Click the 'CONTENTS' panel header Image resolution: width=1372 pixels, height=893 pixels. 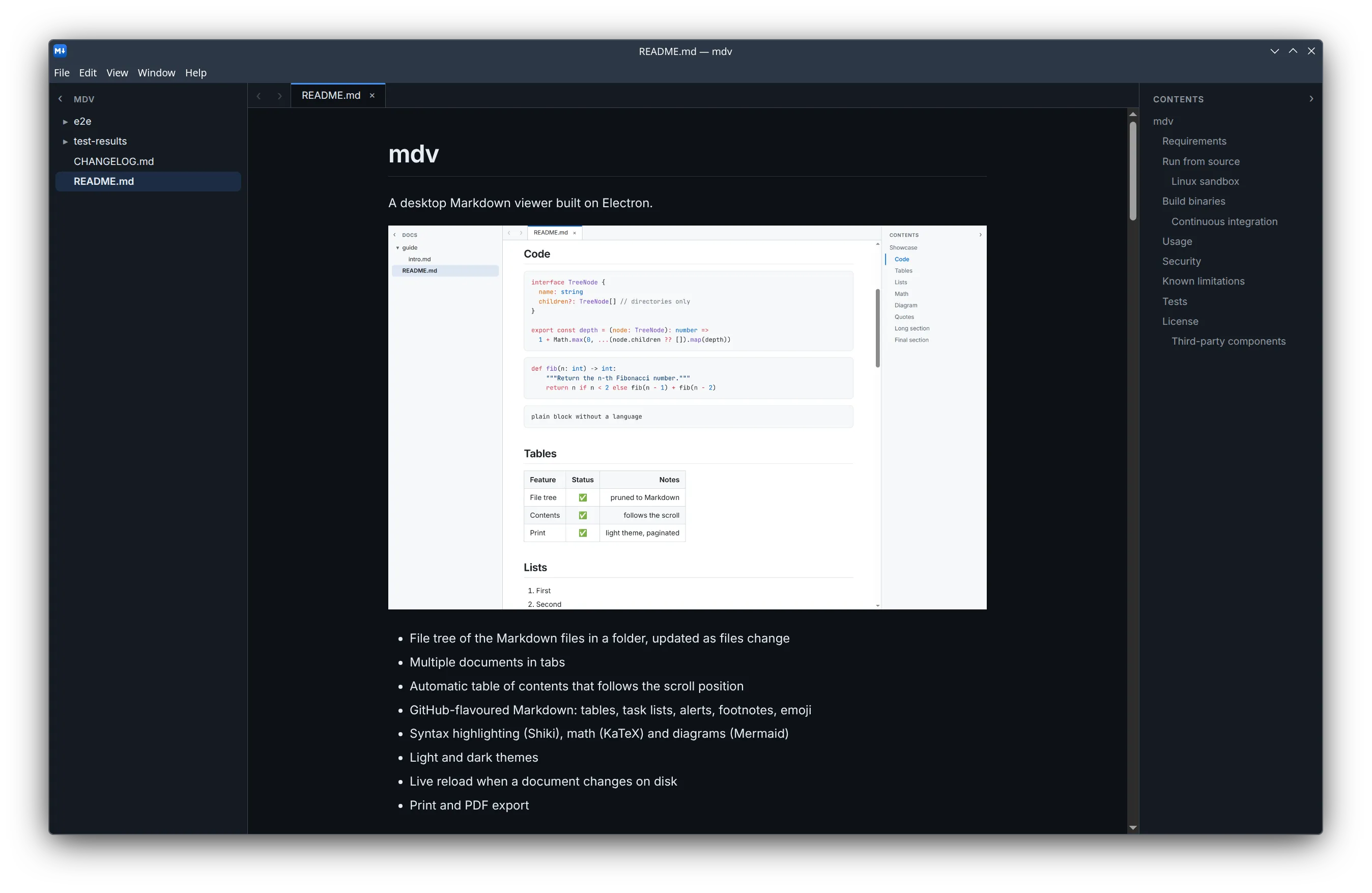coord(1178,99)
